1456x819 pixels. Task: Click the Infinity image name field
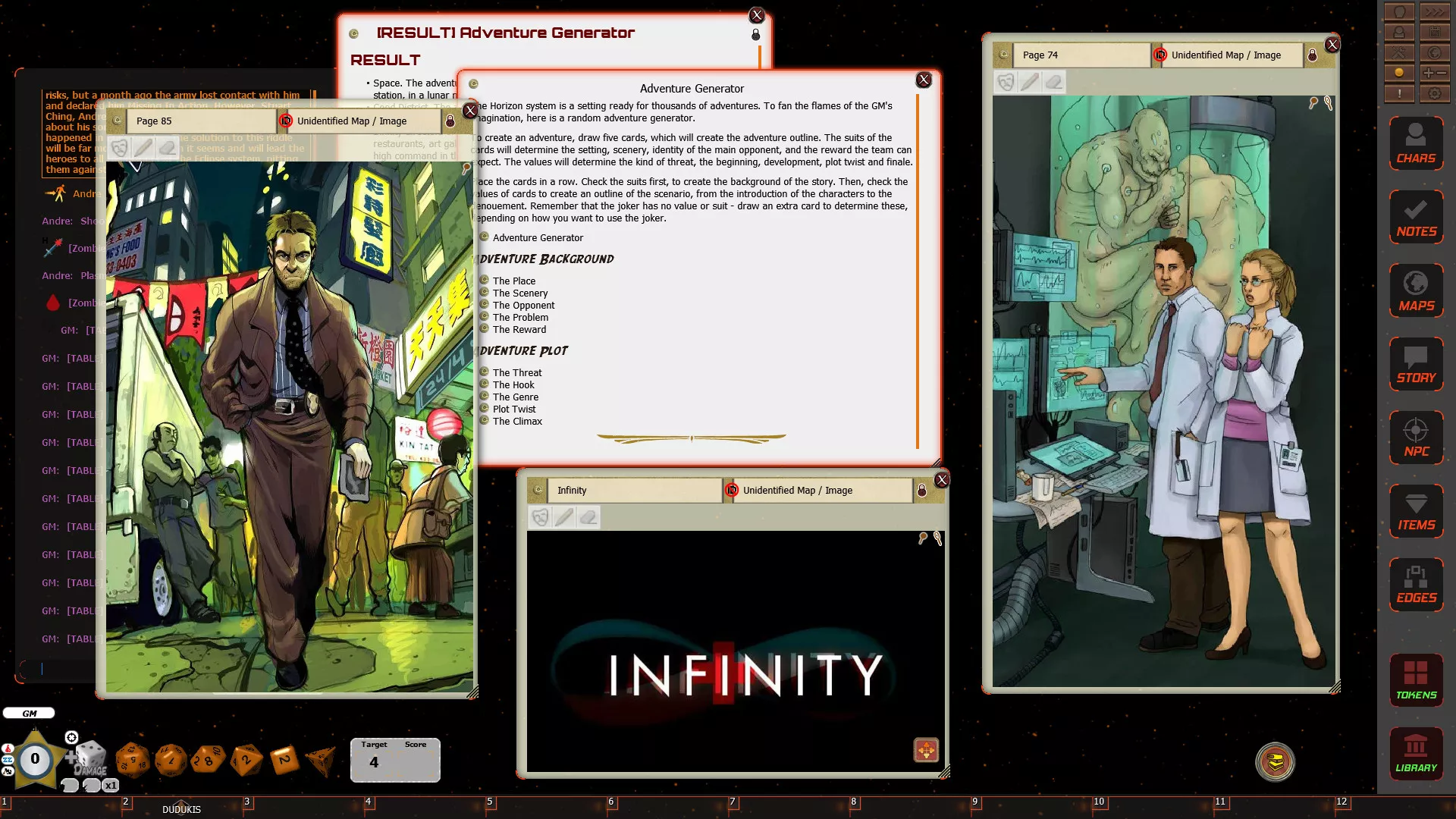635,491
